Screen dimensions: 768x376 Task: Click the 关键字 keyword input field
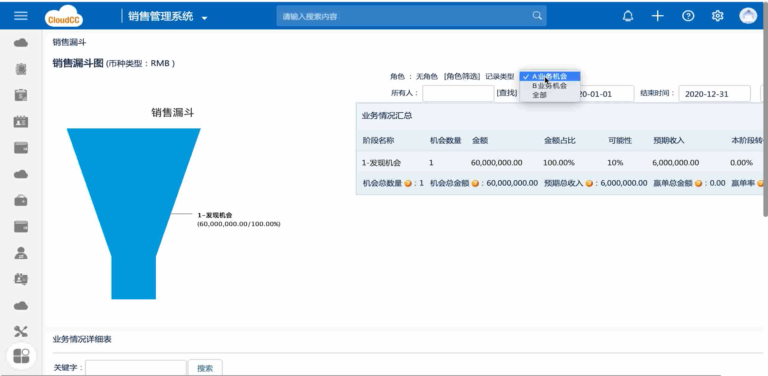pos(136,368)
